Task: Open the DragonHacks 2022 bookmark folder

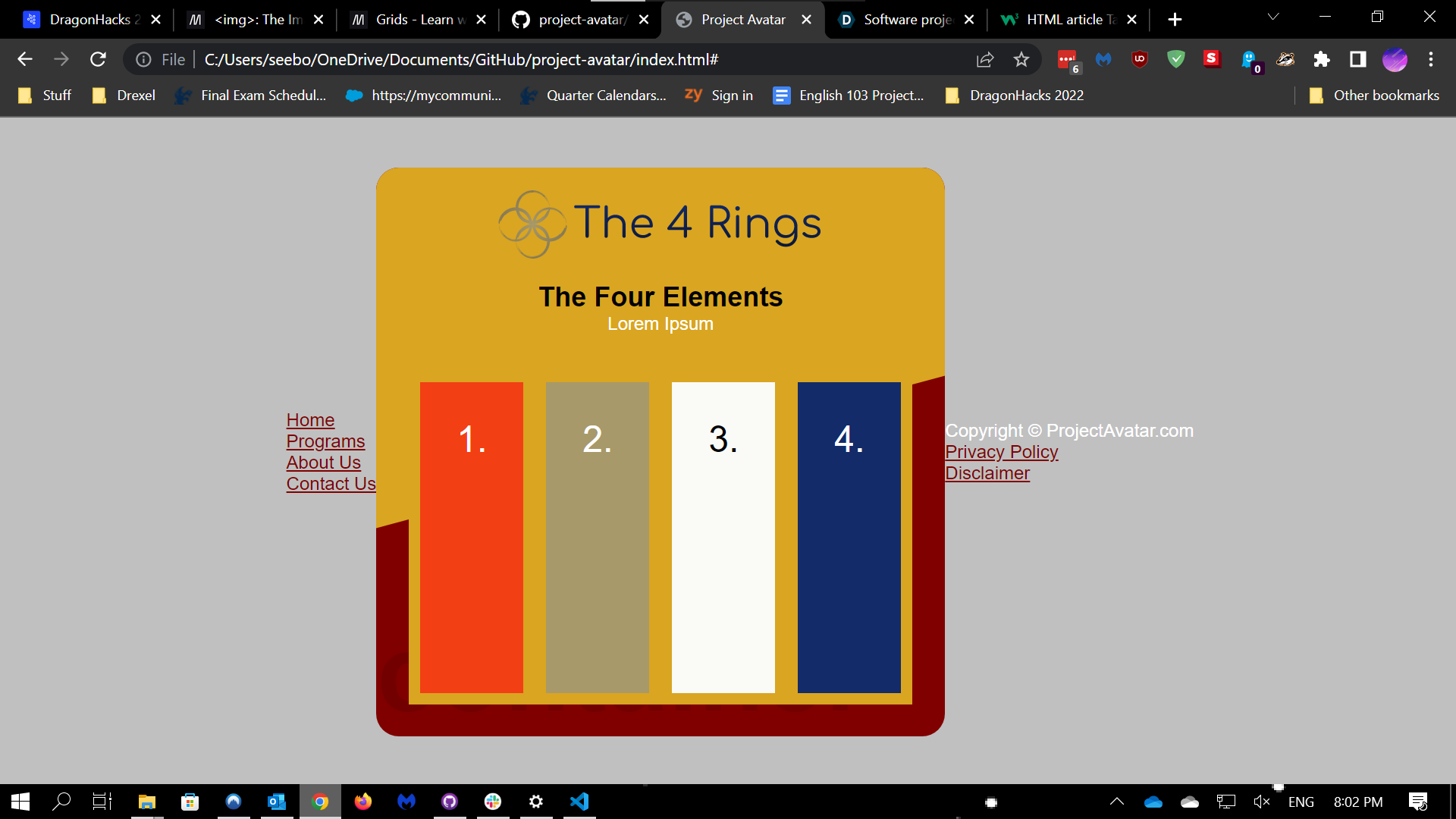Action: tap(1016, 96)
